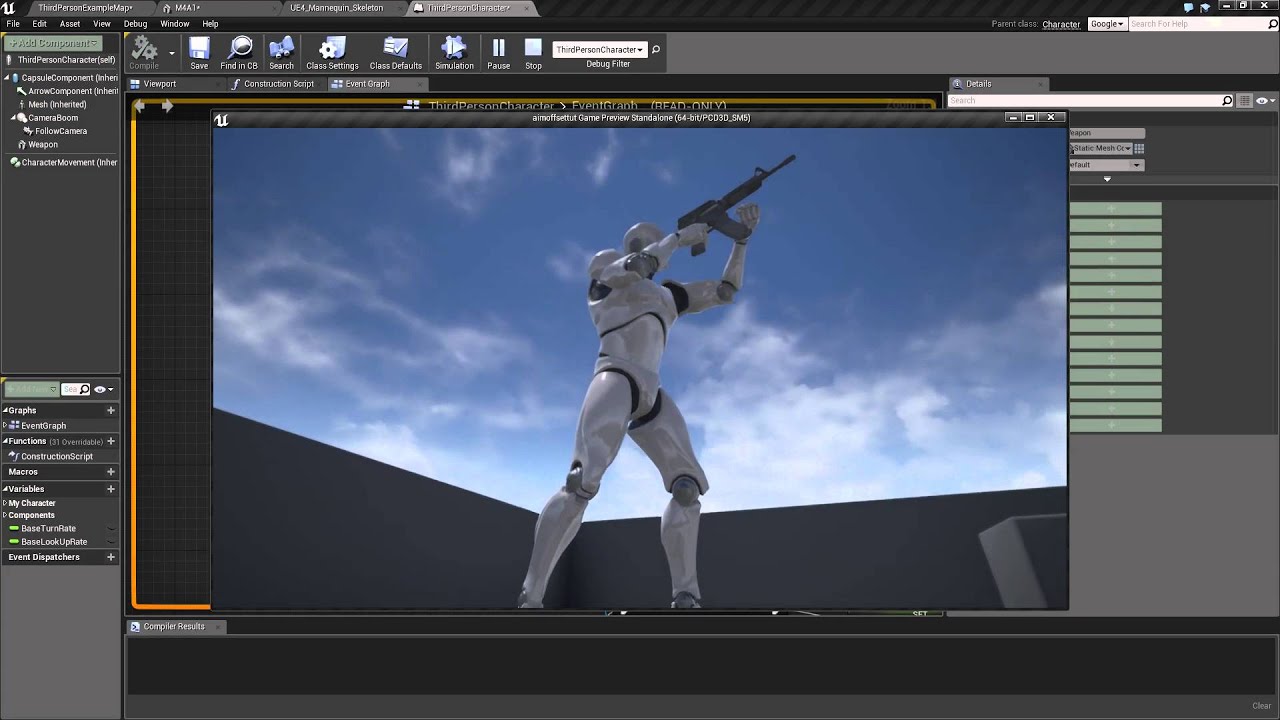Open the feedback chat bubble icon

click(1188, 8)
